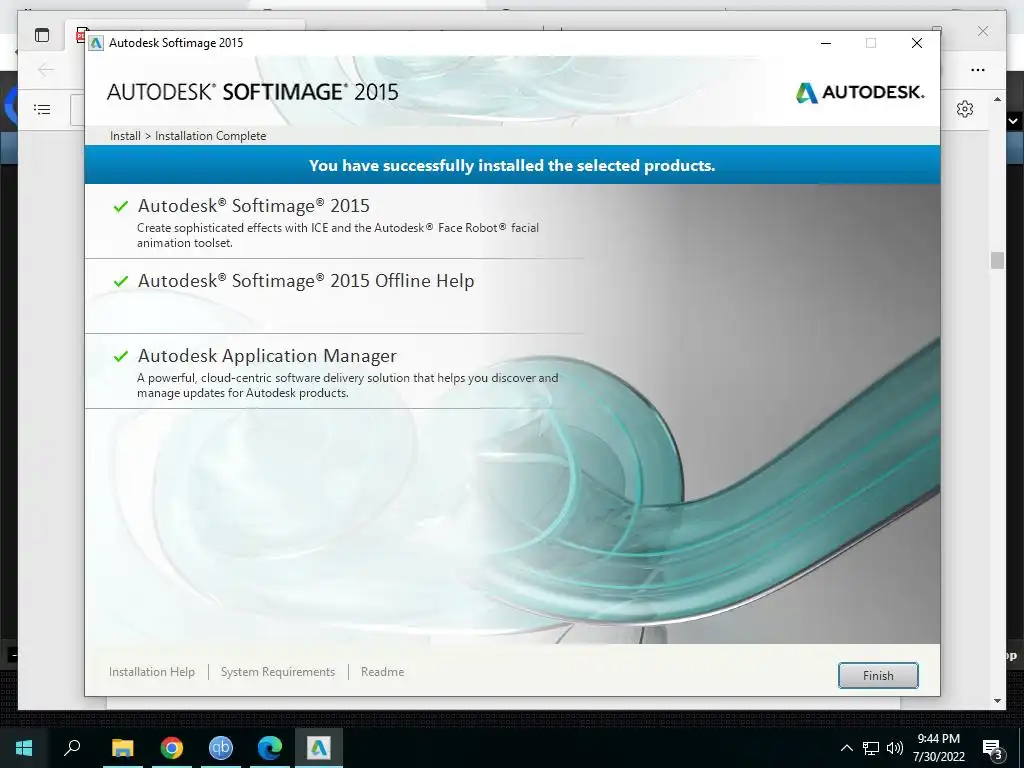Screen dimensions: 1024x768
Task: Click the checkmark beside Softimage 2015 Offline Help
Action: [121, 281]
